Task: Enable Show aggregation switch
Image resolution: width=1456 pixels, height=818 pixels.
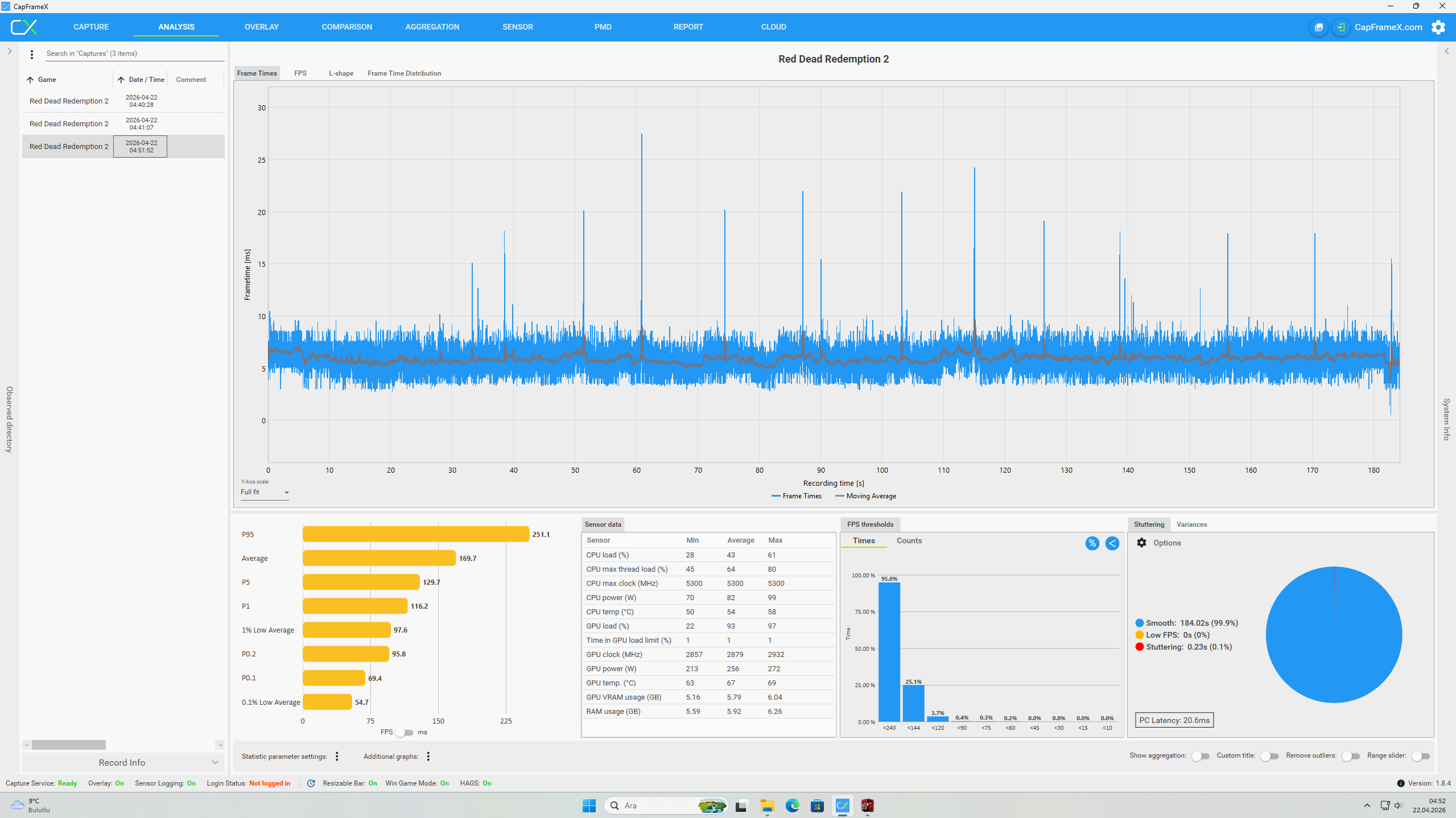Action: click(x=1201, y=756)
